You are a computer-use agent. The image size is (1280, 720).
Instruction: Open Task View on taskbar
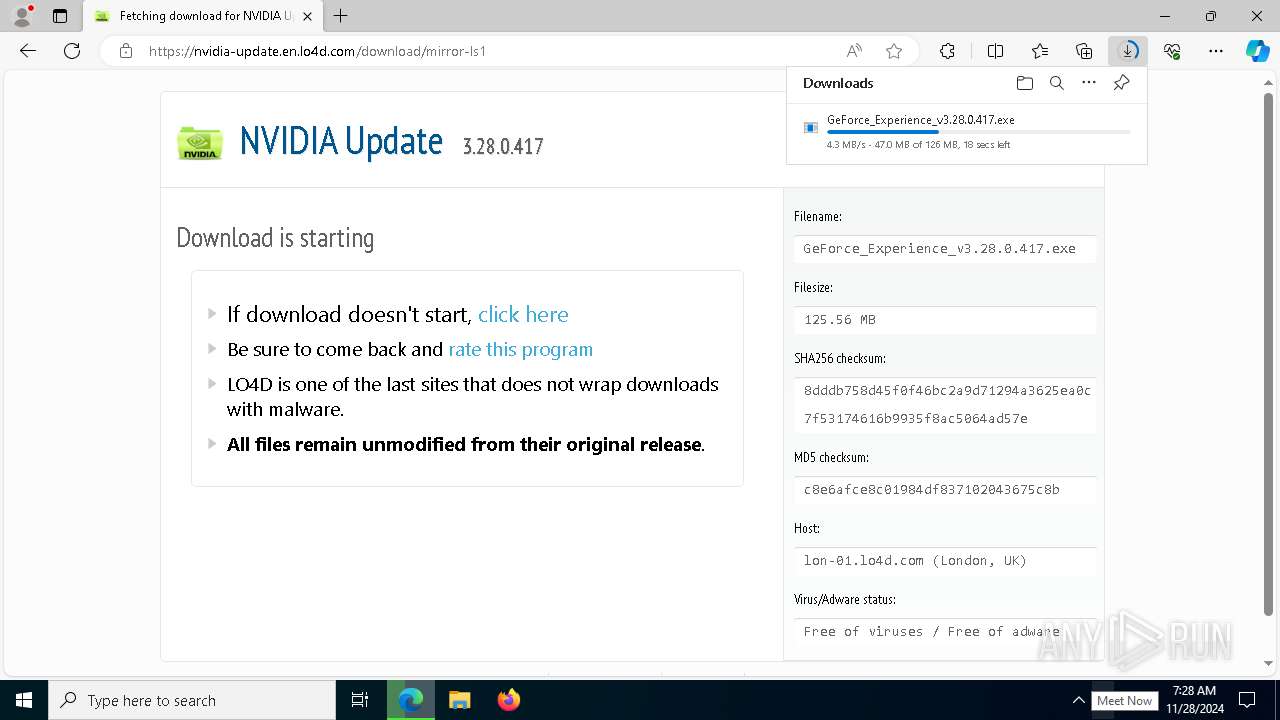click(360, 700)
